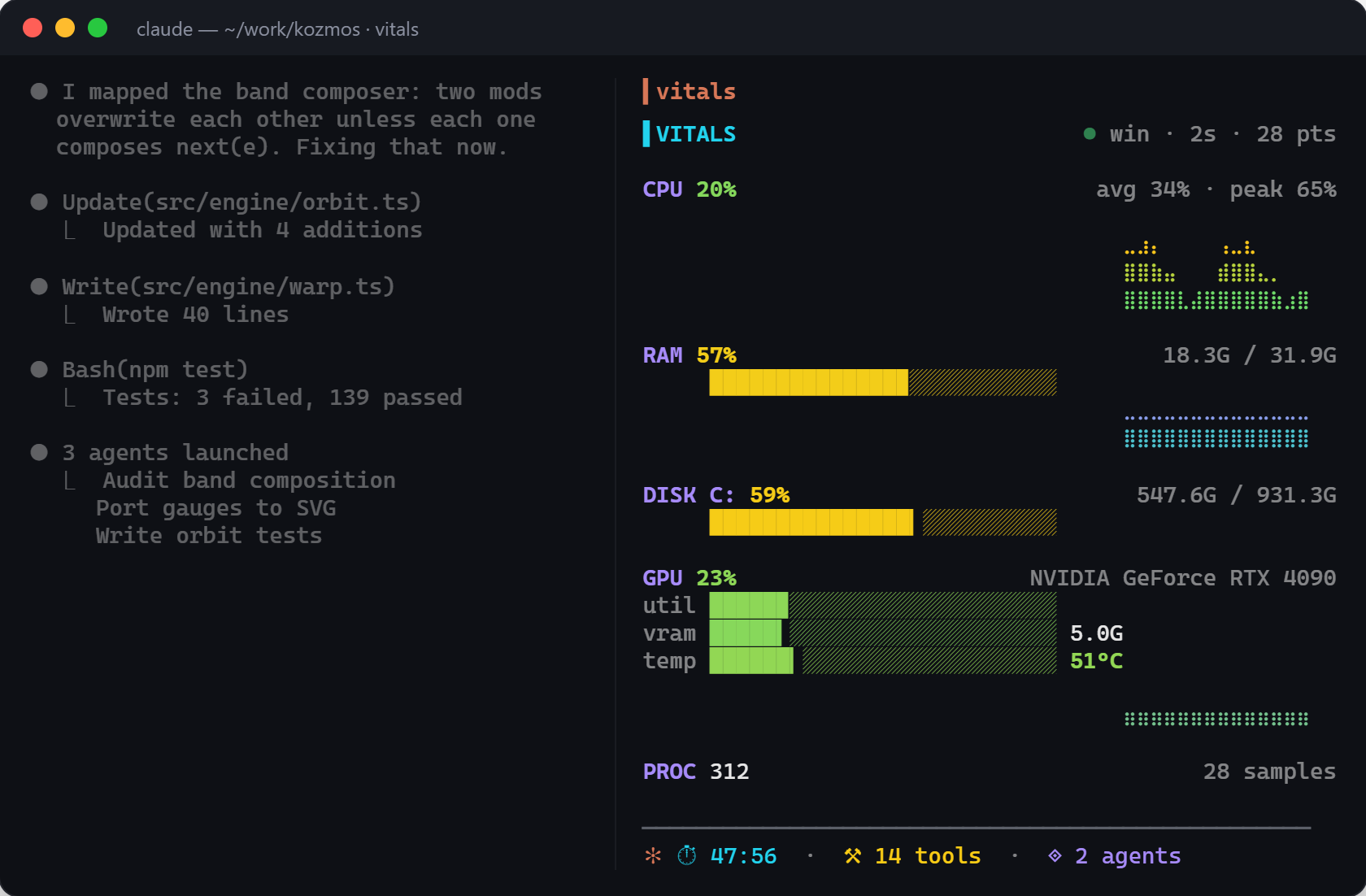Click the 'DISK C: 59%' label
This screenshot has height=896, width=1366.
click(716, 494)
